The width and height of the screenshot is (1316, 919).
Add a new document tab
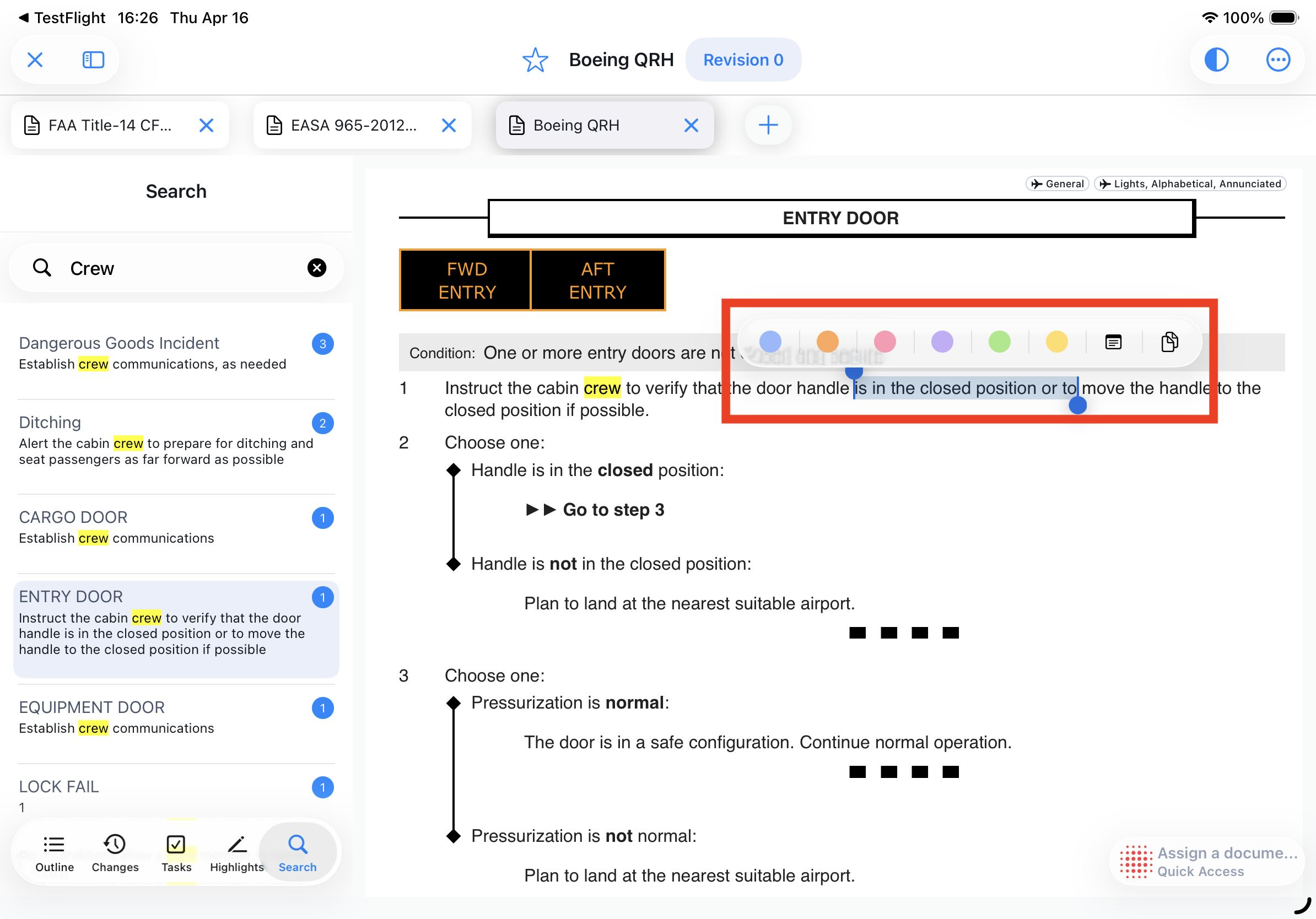click(x=768, y=125)
